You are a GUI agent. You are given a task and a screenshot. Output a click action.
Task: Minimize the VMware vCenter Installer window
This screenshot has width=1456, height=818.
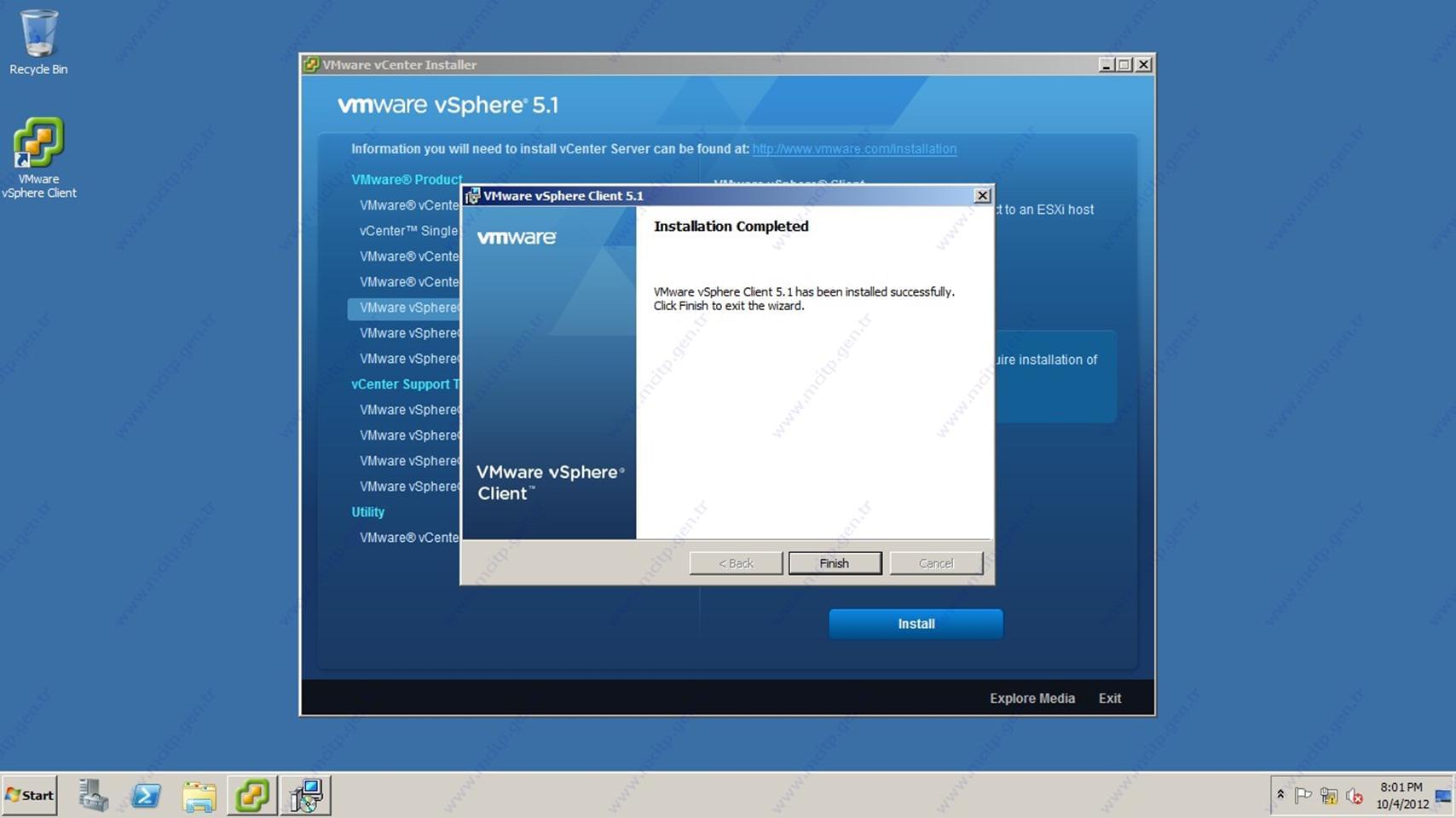coord(1106,65)
